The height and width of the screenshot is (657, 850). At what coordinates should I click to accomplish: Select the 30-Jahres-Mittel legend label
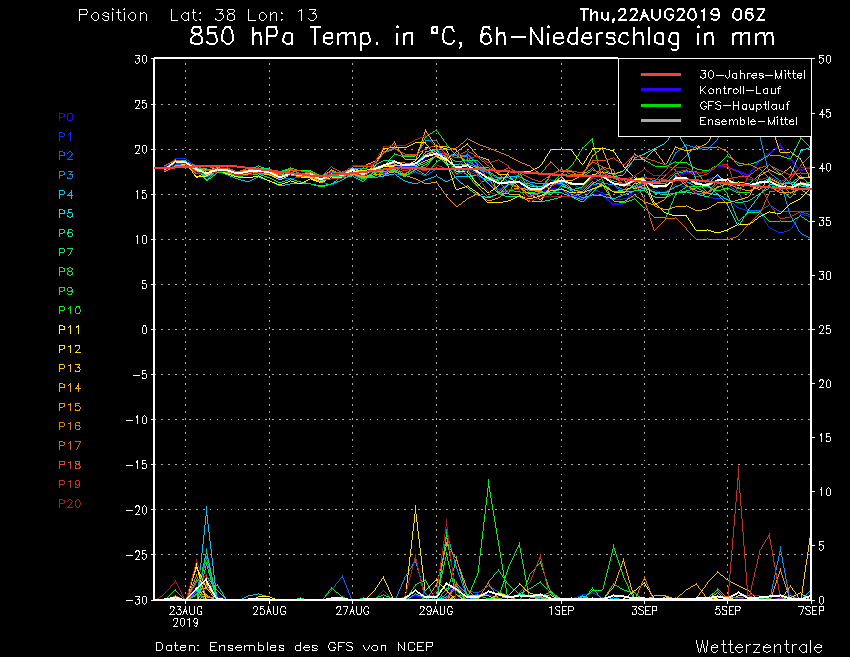[752, 75]
